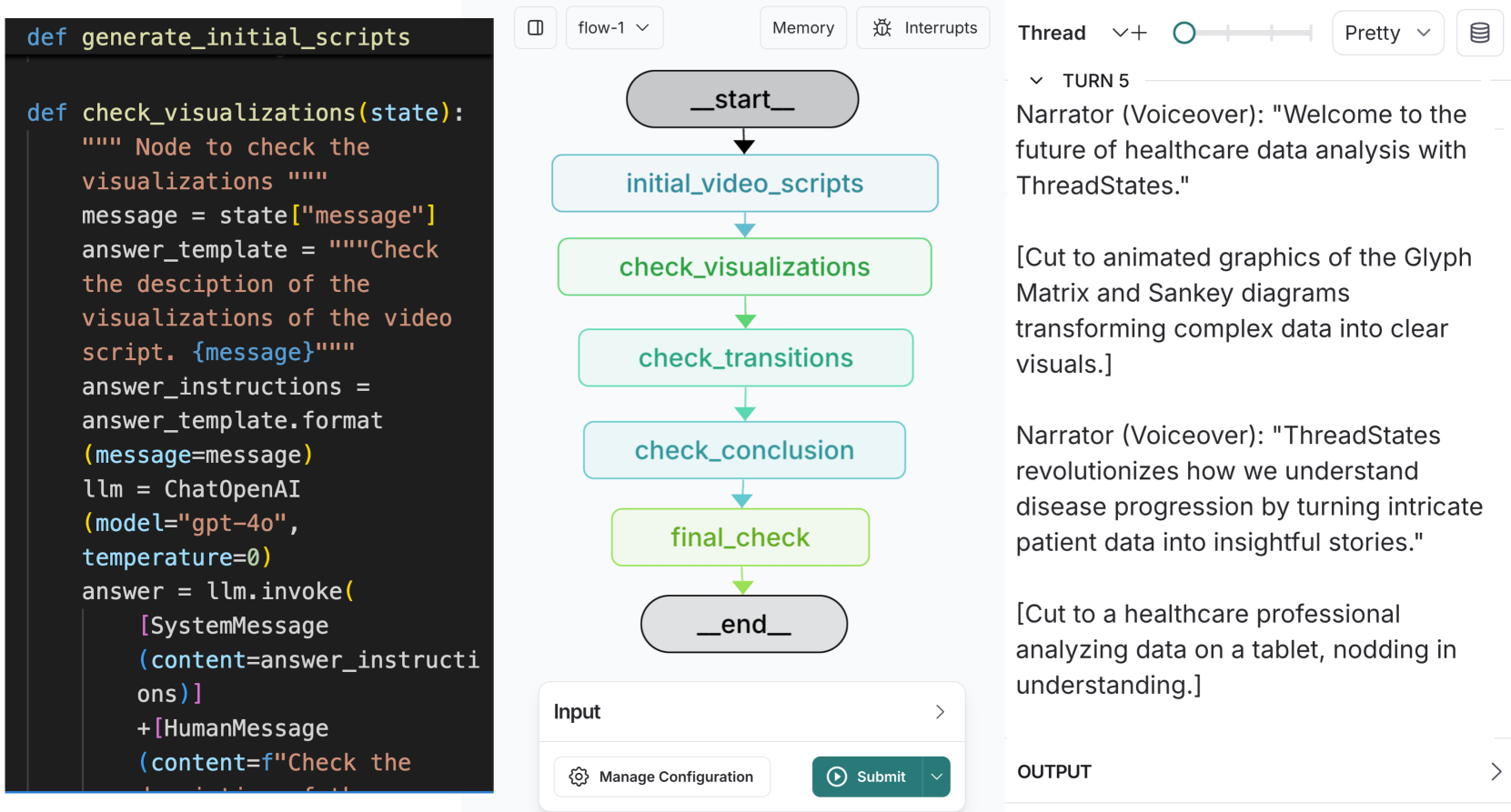Viewport: 1511px width, 812px height.
Task: Expand the Input panel chevron
Action: point(940,712)
